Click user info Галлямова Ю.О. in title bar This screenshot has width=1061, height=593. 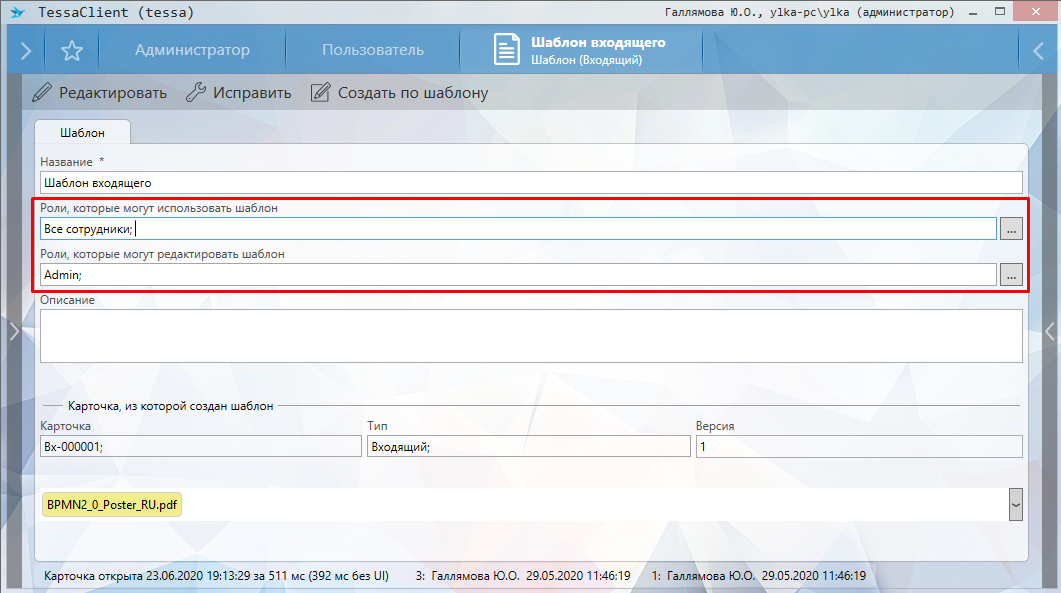click(x=809, y=12)
